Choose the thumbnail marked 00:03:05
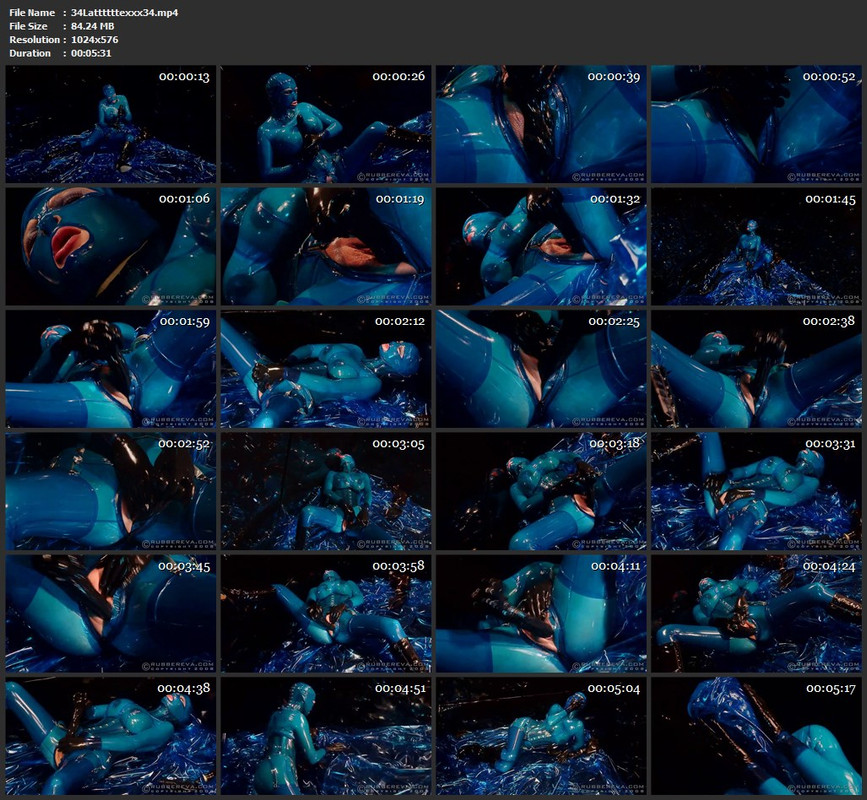 [326, 491]
